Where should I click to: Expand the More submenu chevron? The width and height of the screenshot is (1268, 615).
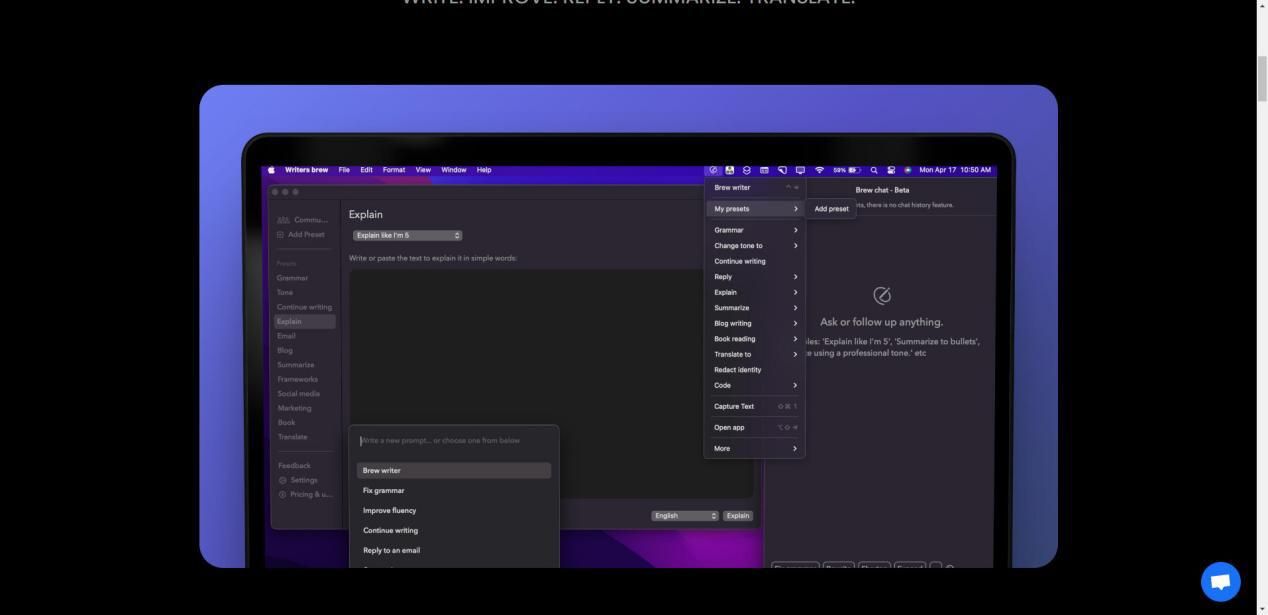pos(796,449)
